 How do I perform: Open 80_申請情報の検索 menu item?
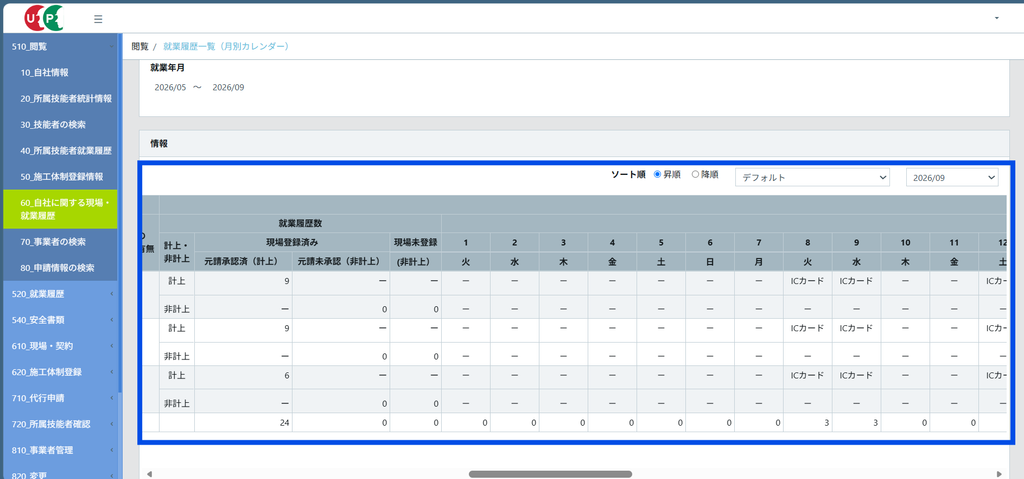59,268
